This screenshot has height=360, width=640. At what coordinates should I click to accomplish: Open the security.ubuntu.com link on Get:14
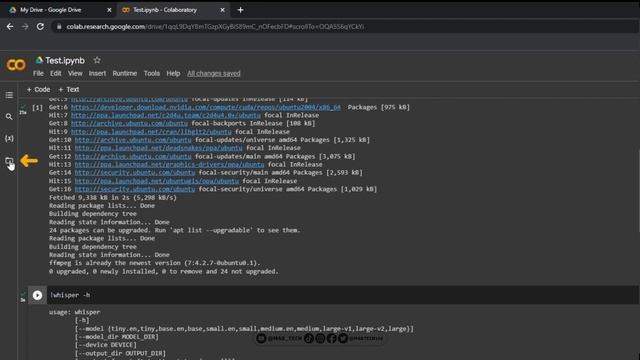(135, 173)
